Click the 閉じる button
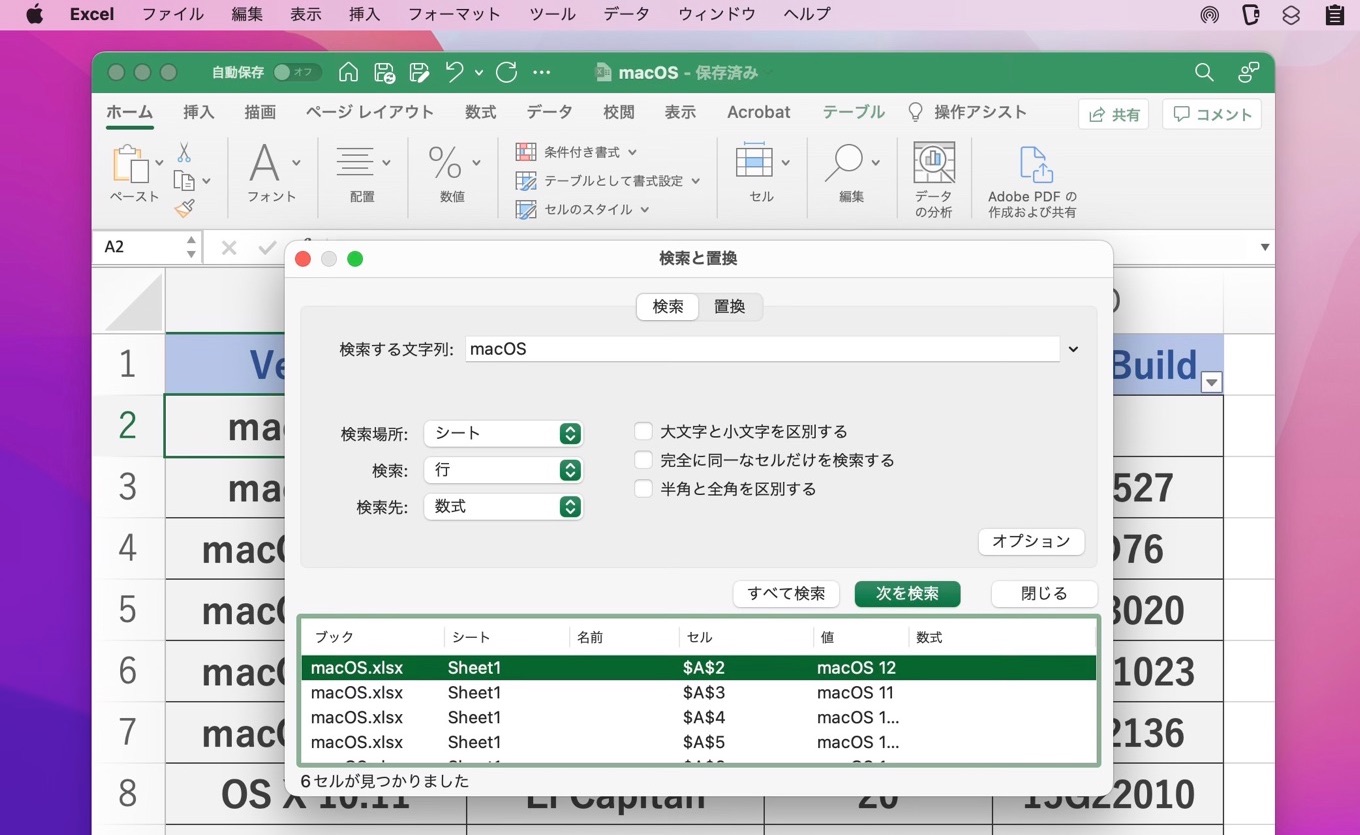Viewport: 1360px width, 835px height. point(1044,594)
